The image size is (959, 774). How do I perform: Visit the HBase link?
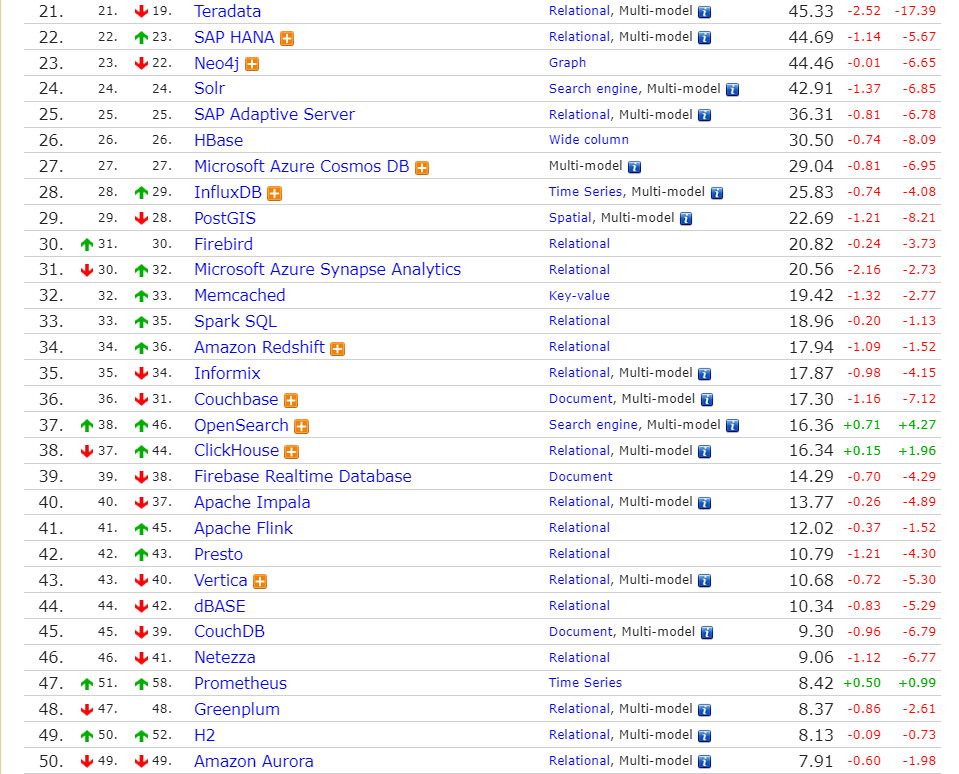(218, 141)
